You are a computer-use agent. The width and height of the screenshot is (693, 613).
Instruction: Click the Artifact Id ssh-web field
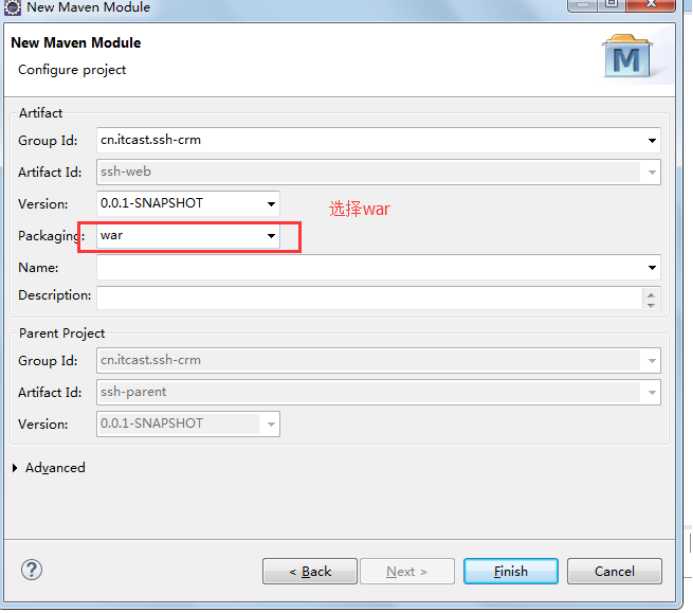(x=378, y=172)
